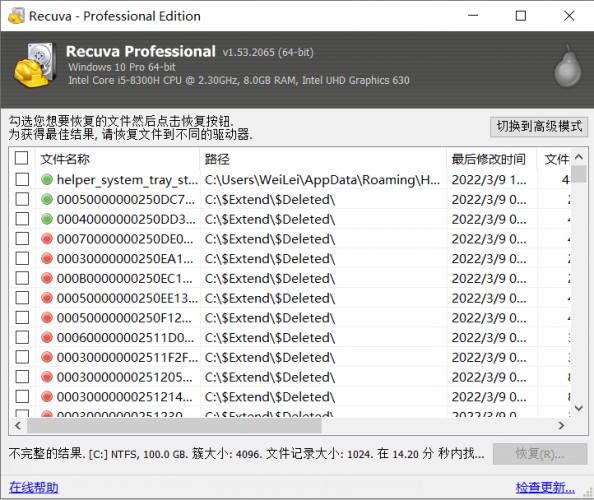The height and width of the screenshot is (500, 594).
Task: Minimize the Recuva window
Action: [473, 16]
